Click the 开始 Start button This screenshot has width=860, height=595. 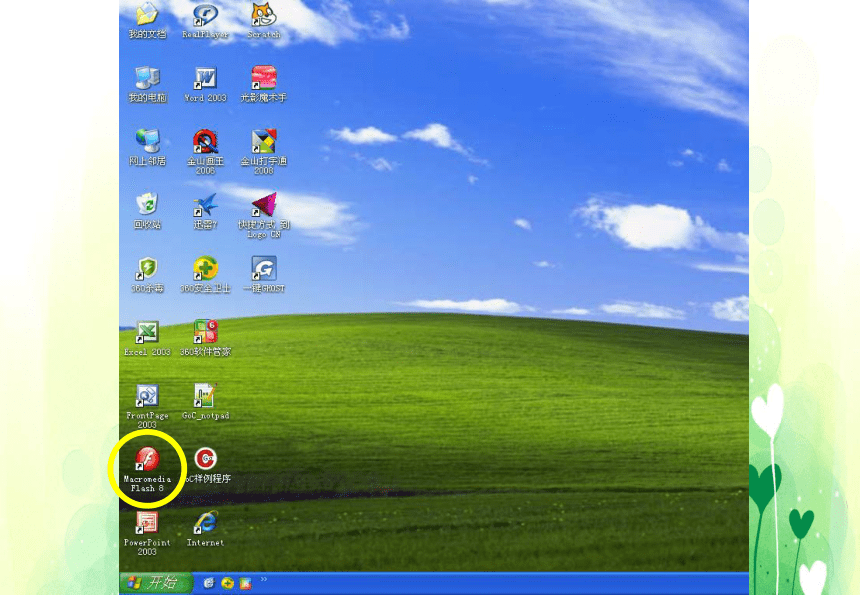click(x=156, y=582)
